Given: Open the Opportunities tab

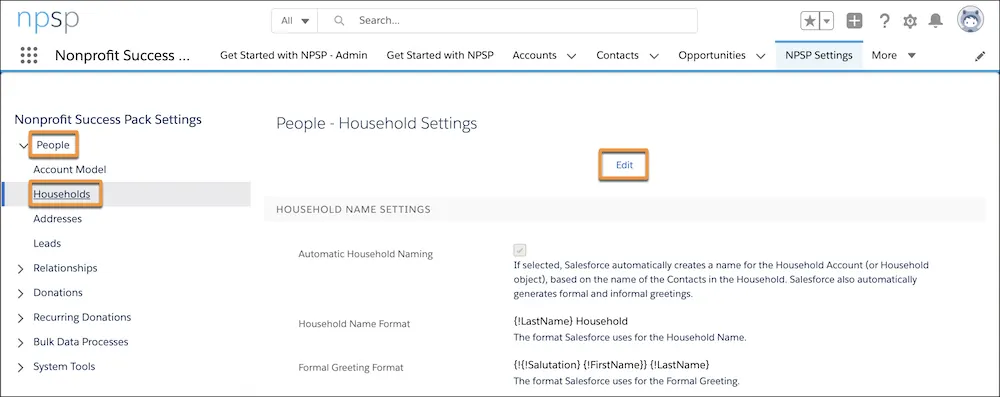Looking at the screenshot, I should click(712, 56).
